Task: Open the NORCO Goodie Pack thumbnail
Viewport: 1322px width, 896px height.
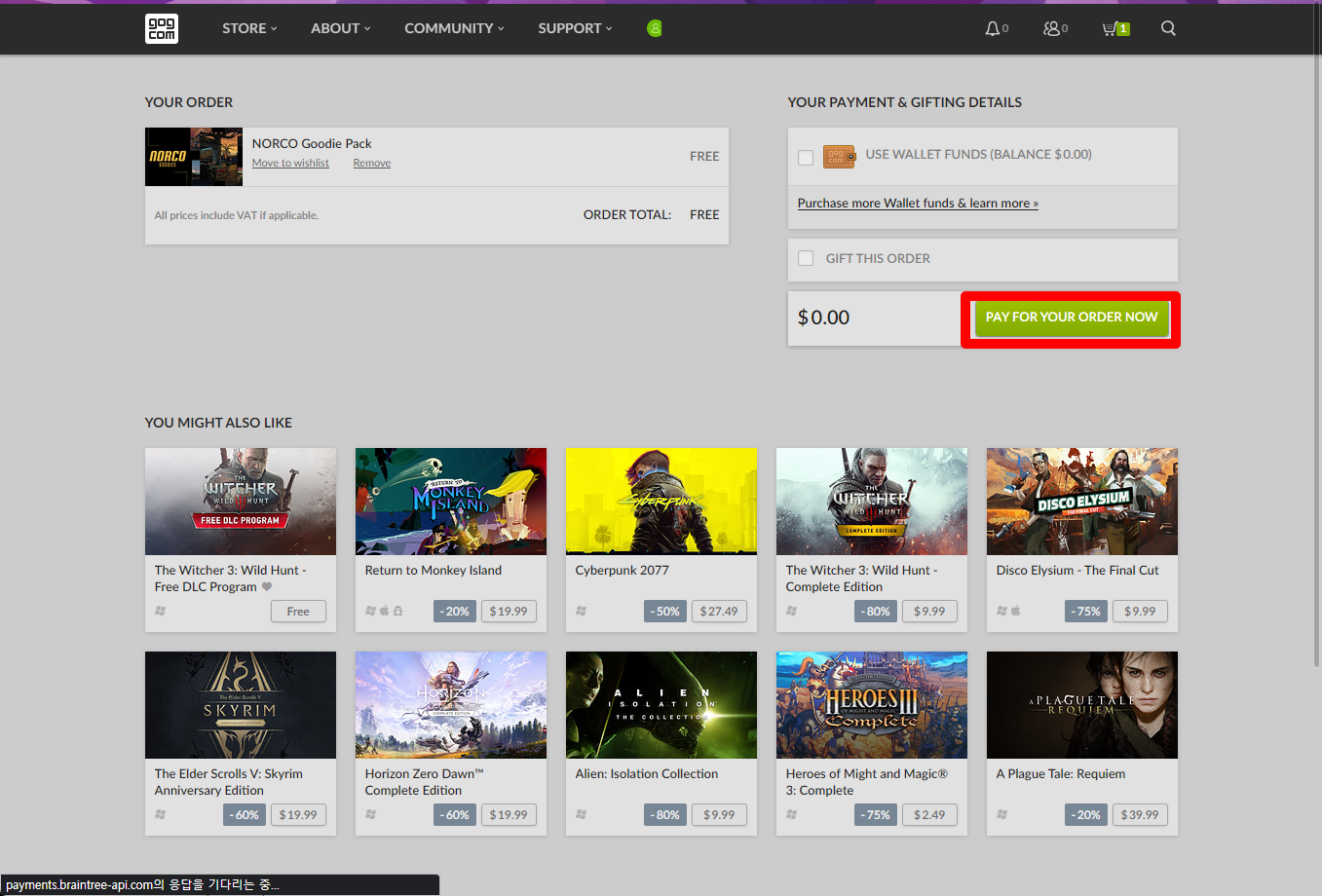Action: coord(194,157)
